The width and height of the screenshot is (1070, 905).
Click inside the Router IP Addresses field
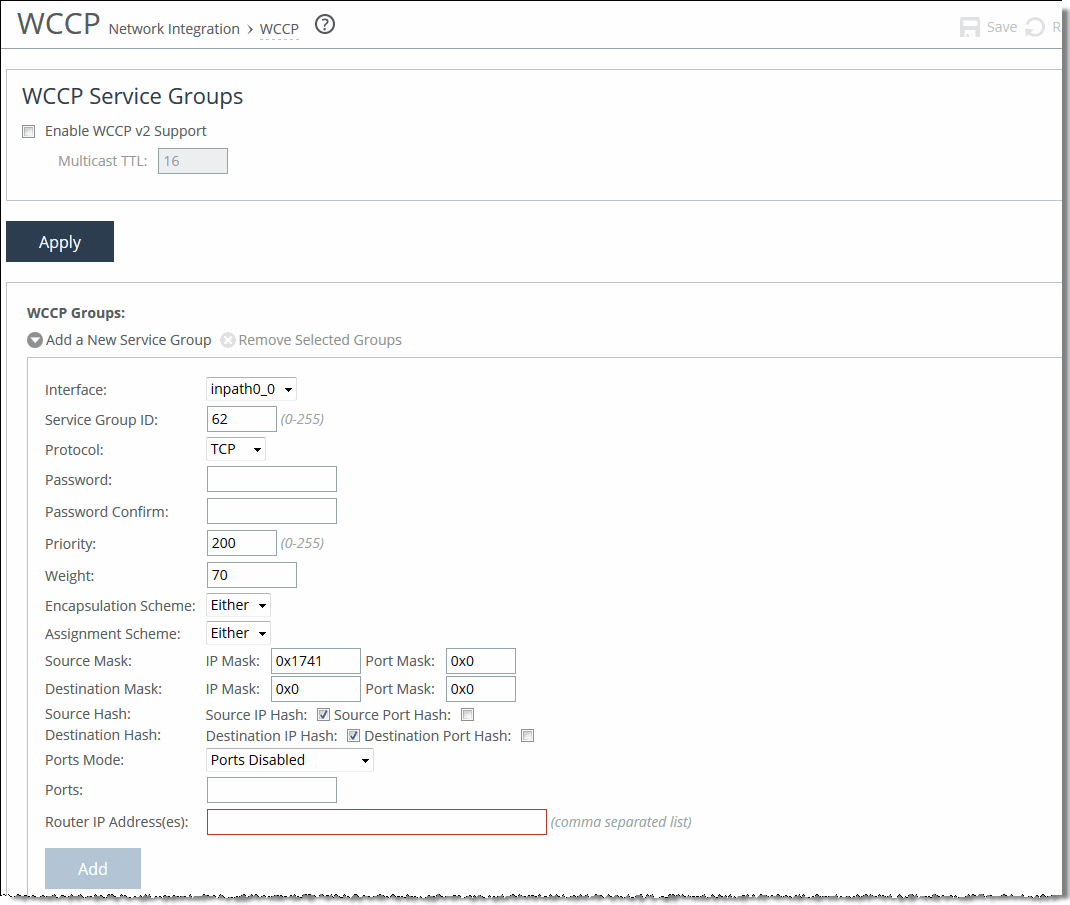click(x=376, y=821)
